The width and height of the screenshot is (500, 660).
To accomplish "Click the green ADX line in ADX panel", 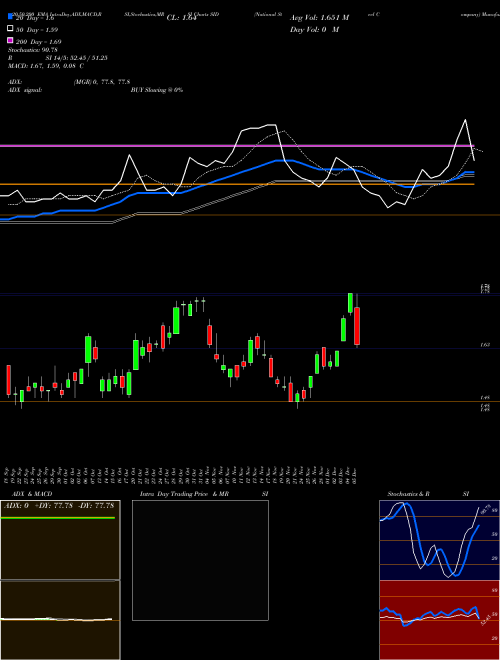I will (x=58, y=518).
